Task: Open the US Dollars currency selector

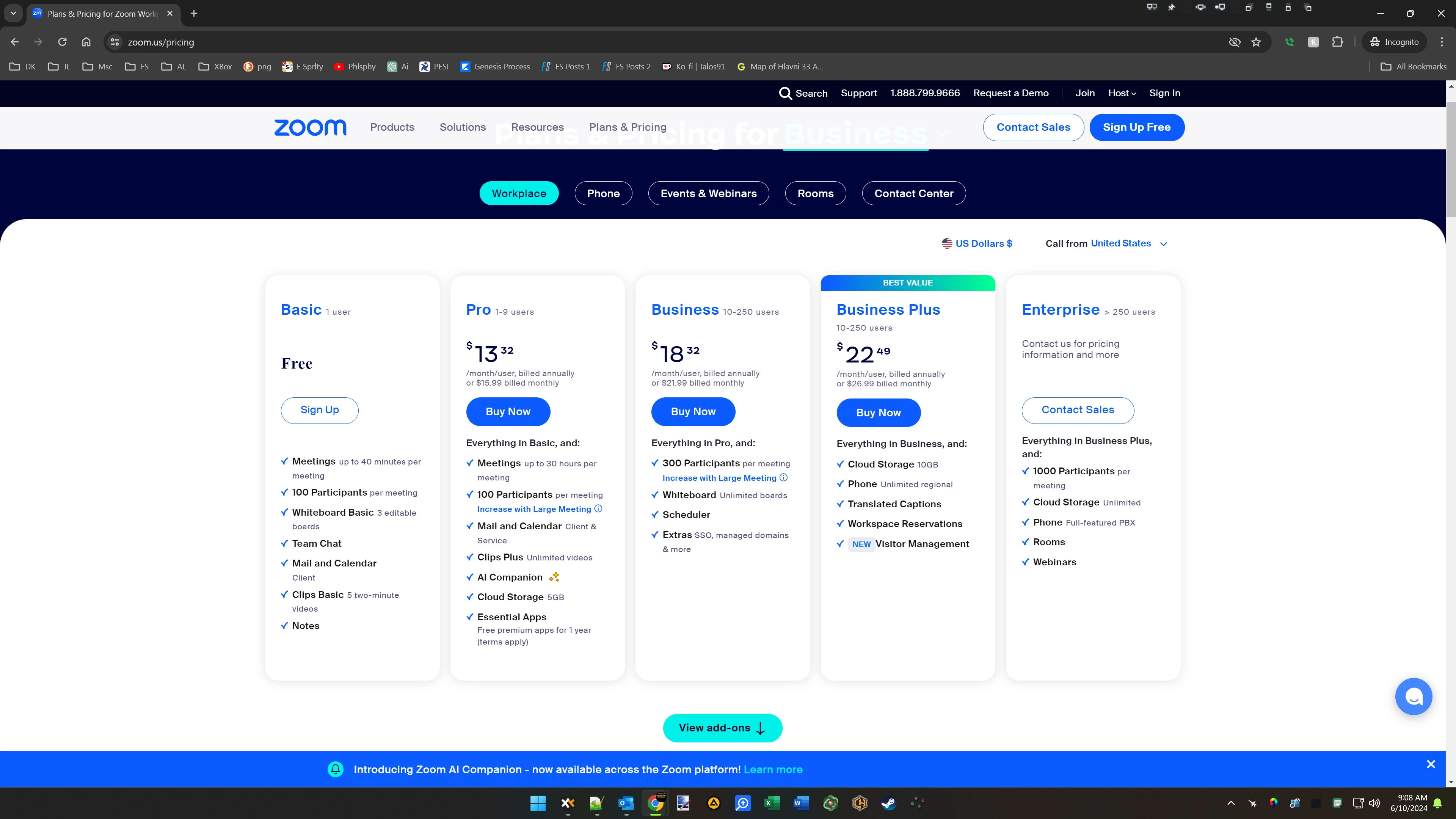Action: [x=977, y=243]
